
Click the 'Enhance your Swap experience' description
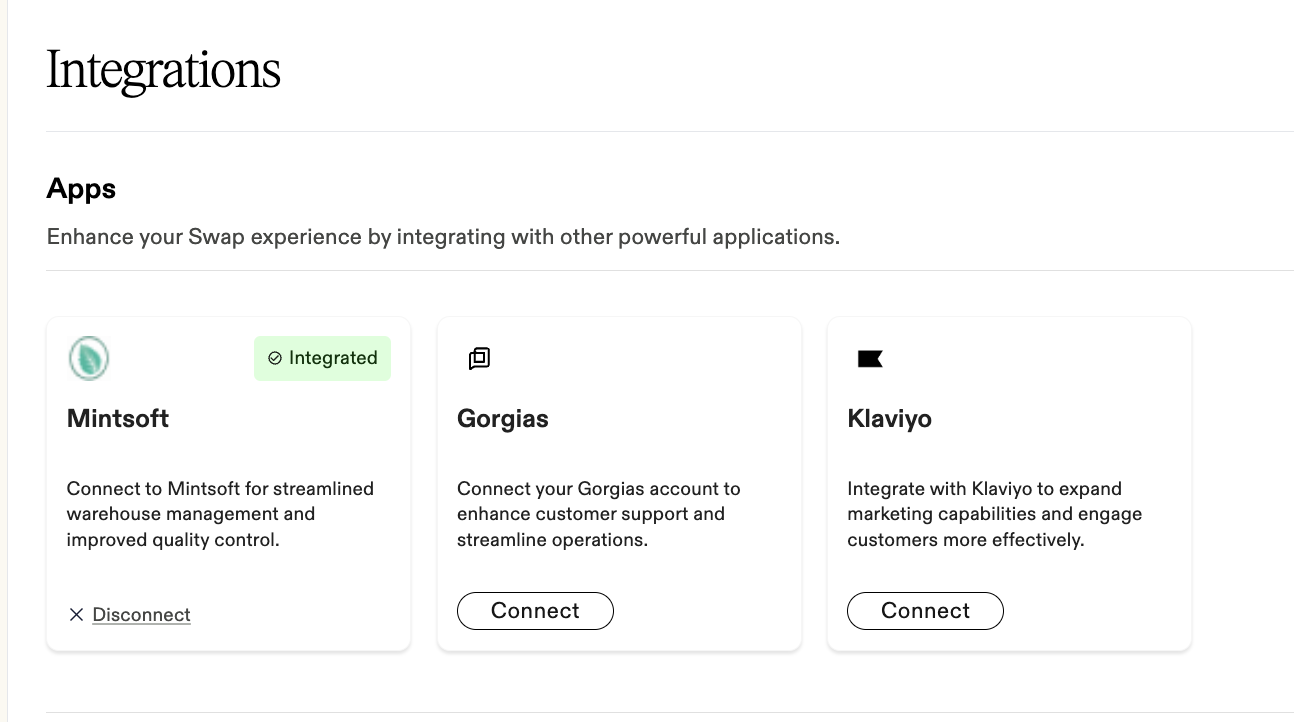point(443,237)
